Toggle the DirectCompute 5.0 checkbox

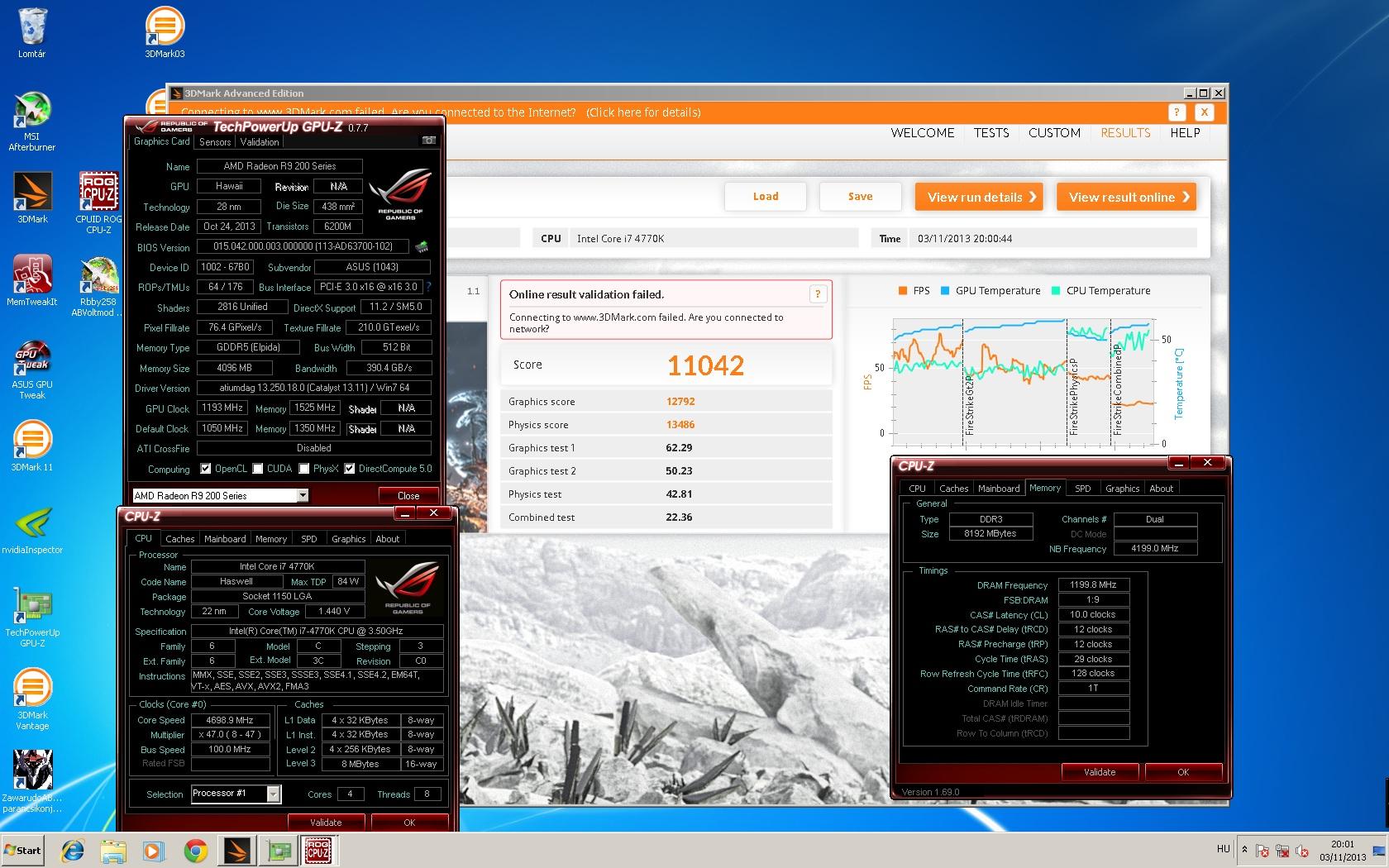tap(350, 469)
